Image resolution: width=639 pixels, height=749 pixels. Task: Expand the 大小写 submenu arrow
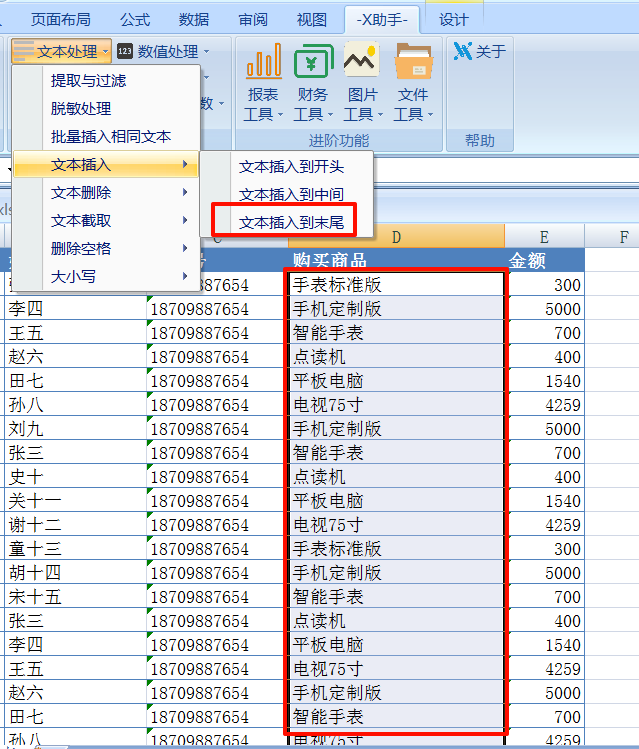coord(185,276)
